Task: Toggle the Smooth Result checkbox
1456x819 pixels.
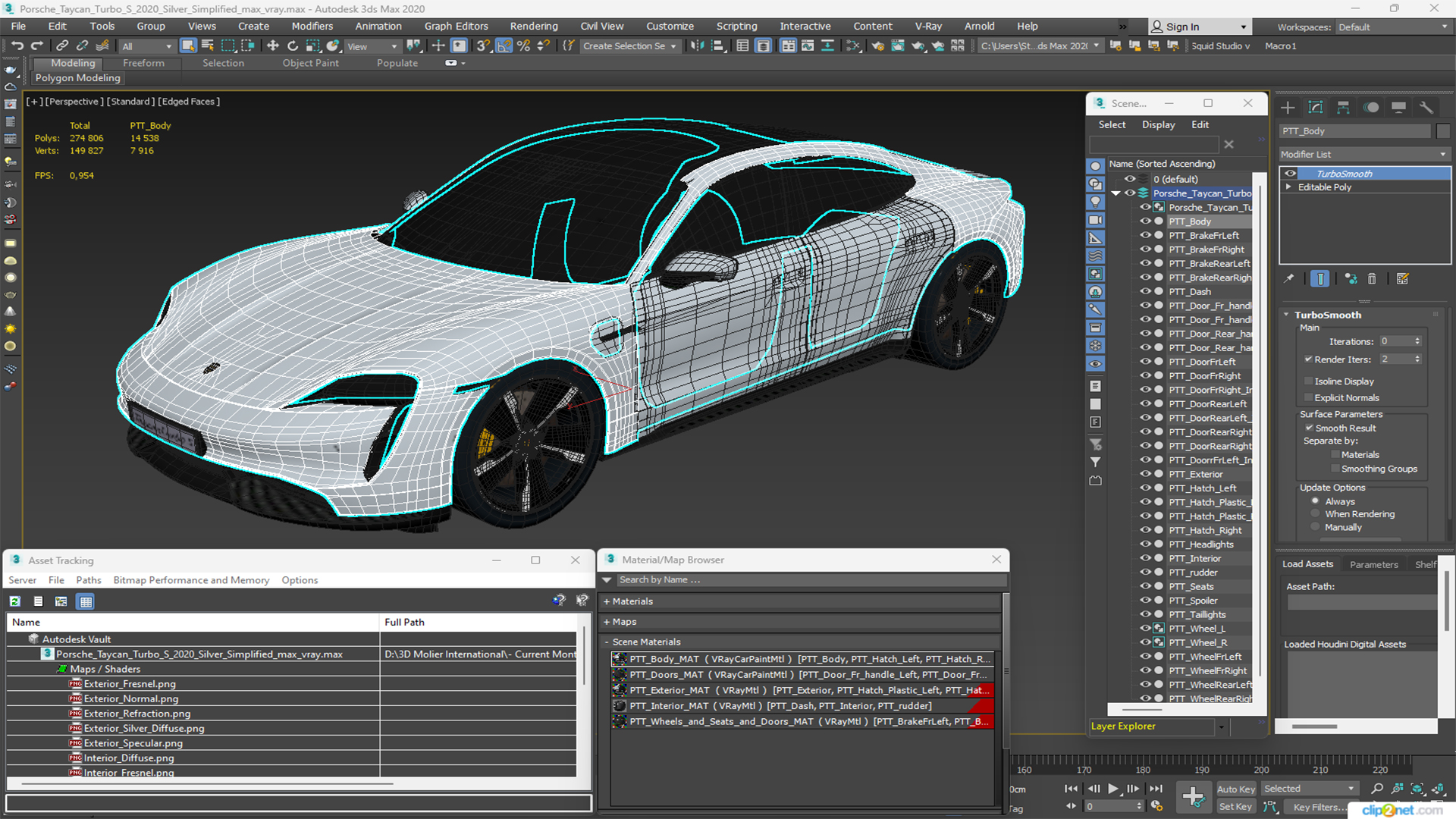Action: point(1309,428)
